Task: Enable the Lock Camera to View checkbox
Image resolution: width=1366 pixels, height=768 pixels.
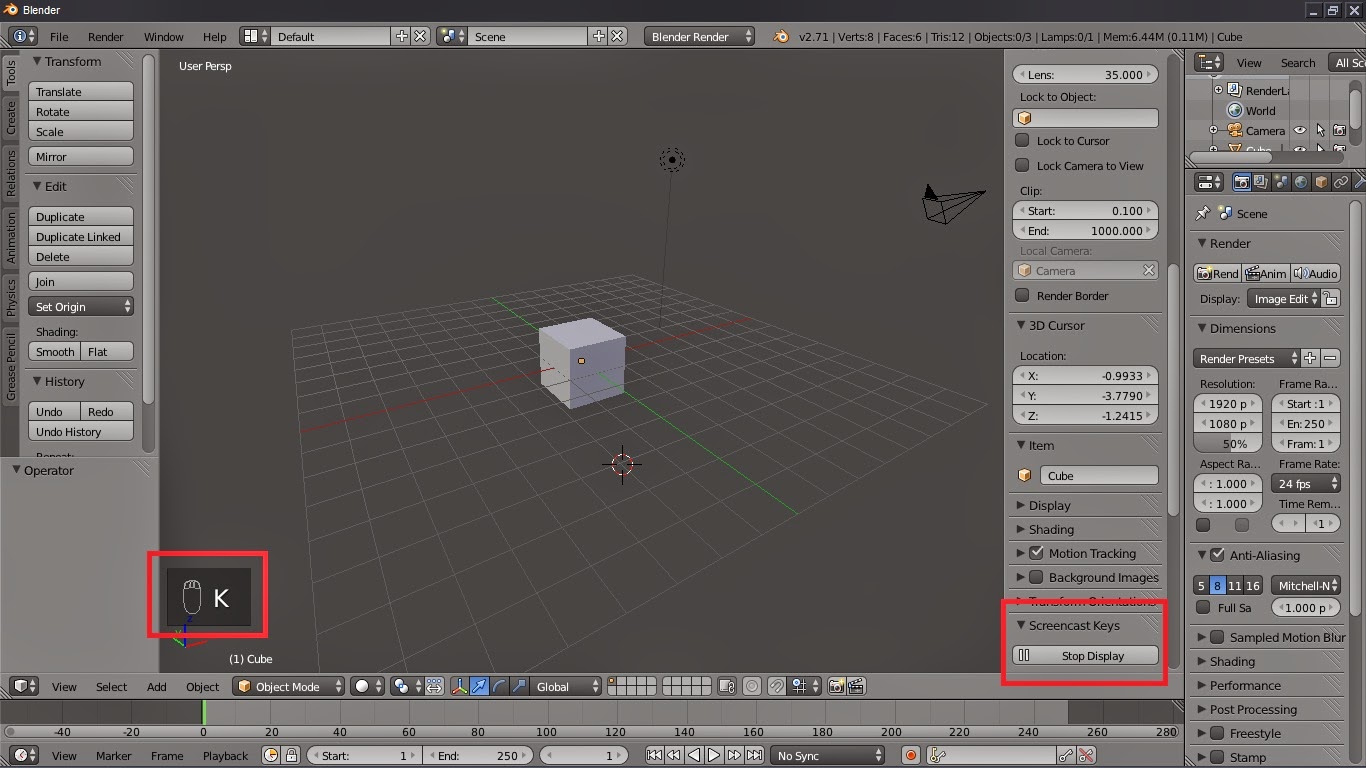Action: click(1022, 166)
